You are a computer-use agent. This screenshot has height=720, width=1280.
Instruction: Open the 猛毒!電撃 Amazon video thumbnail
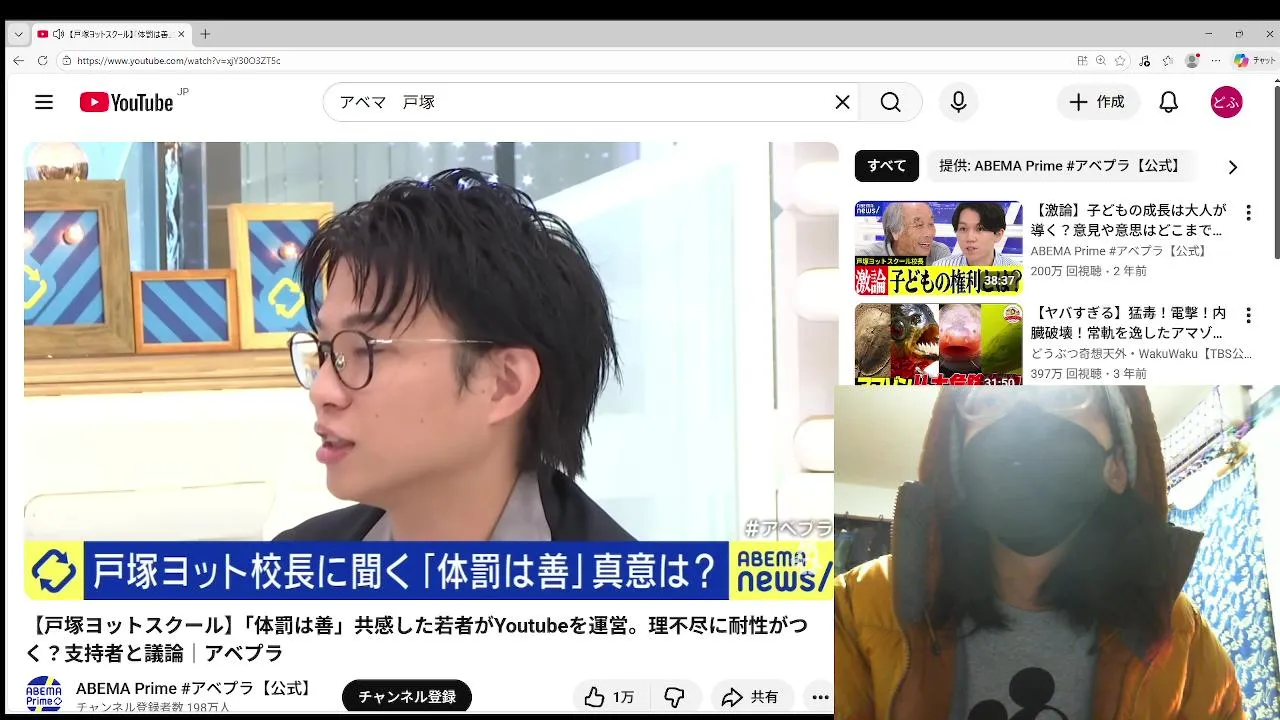coord(938,344)
